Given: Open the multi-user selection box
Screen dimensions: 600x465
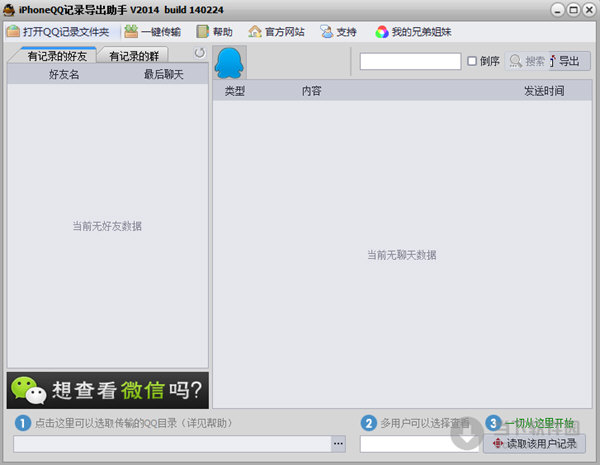Looking at the screenshot, I should point(419,444).
